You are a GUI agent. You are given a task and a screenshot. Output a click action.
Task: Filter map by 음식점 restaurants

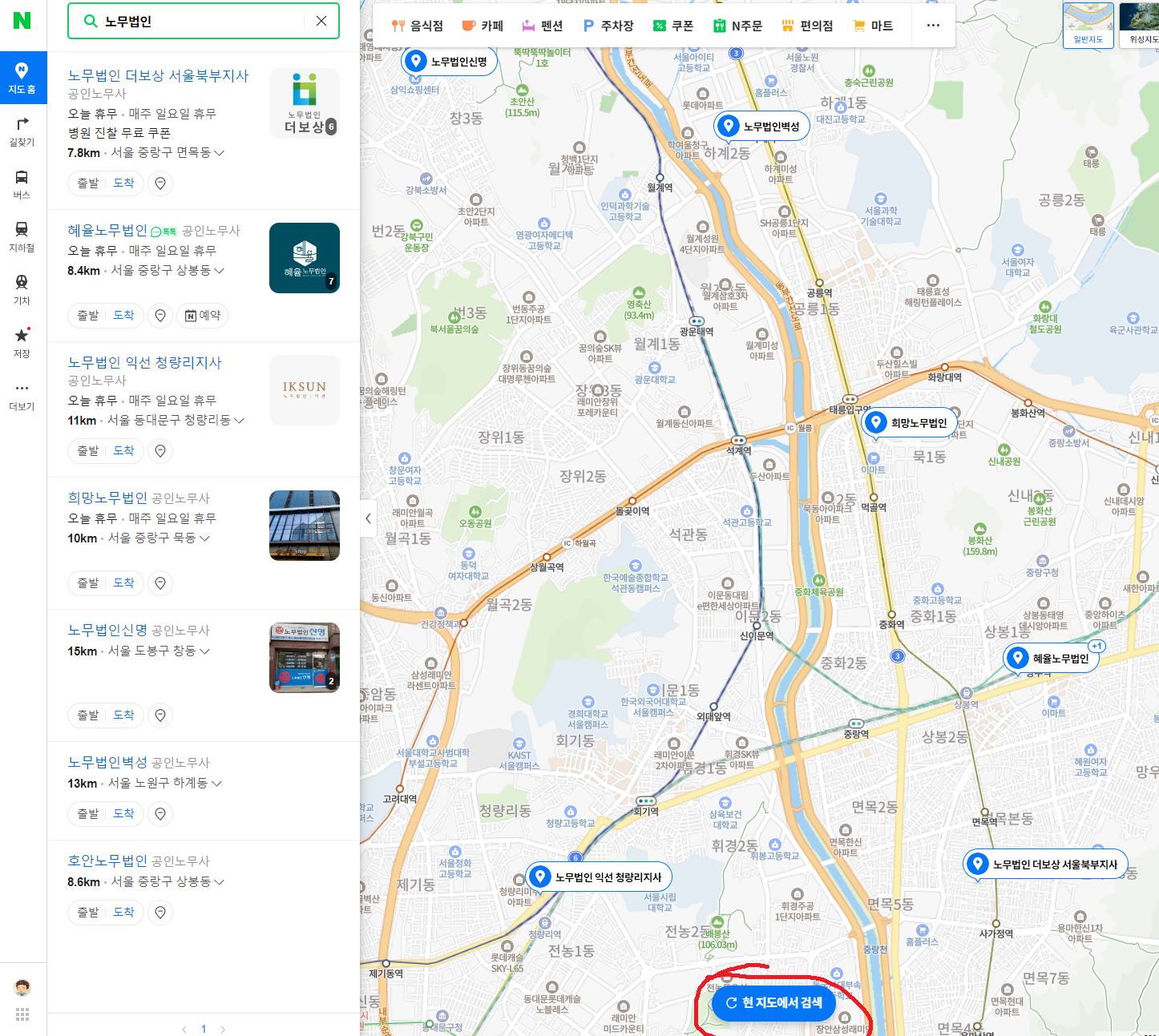point(418,26)
